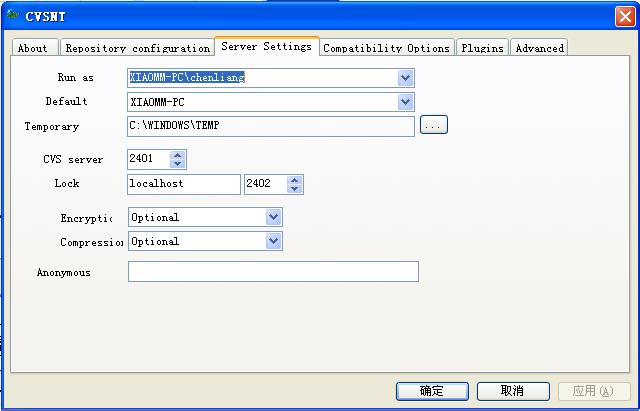This screenshot has height=411, width=640.
Task: Click the Run as combo box text
Action: tap(187, 78)
